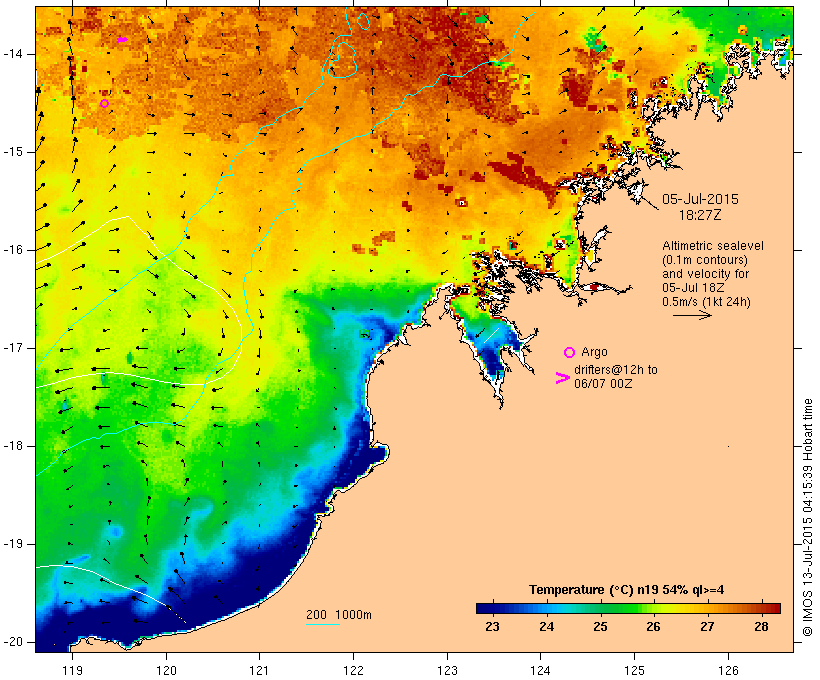Image resolution: width=820 pixels, height=680 pixels.
Task: Click the cyan 200 1000m depth contour line sample
Action: pos(323,625)
